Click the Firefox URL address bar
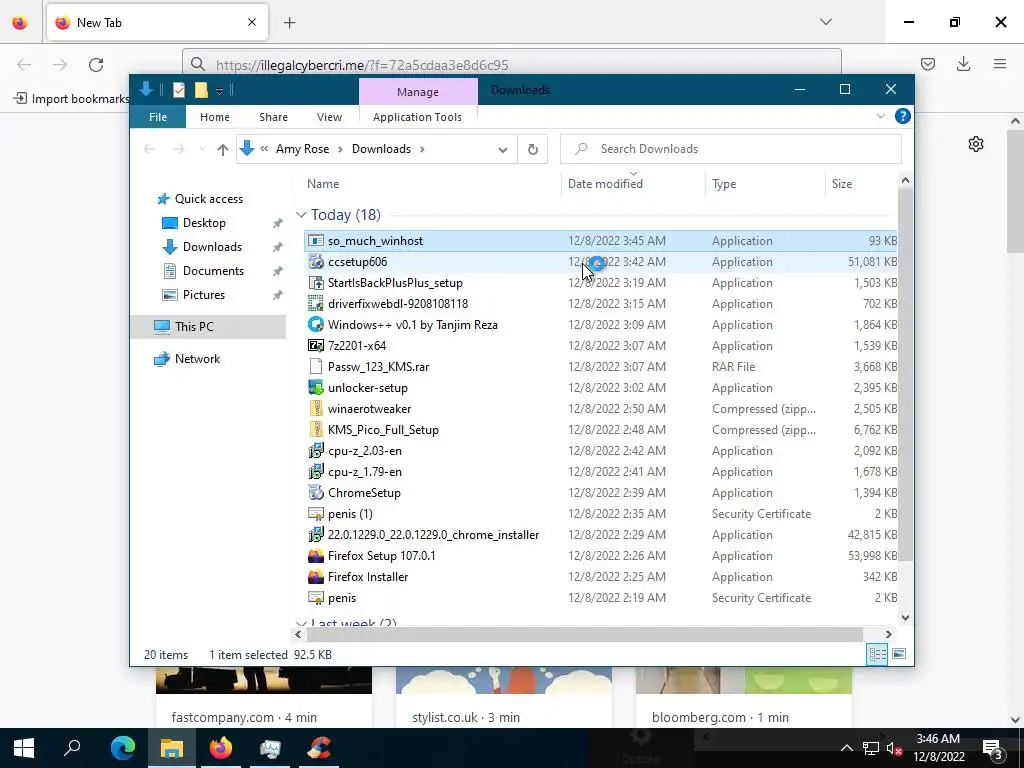The height and width of the screenshot is (768, 1024). (512, 65)
